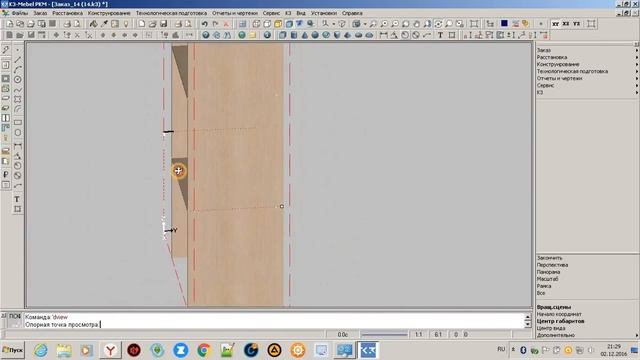This screenshot has width=640, height=360.
Task: Select the arc drawing tool in the left toolbar
Action: [18, 70]
